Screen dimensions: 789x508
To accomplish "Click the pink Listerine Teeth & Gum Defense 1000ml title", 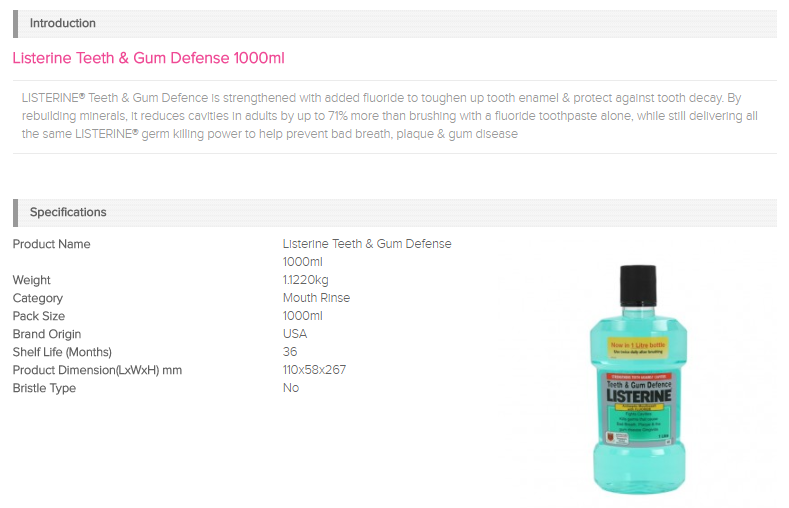I will pyautogui.click(x=148, y=58).
